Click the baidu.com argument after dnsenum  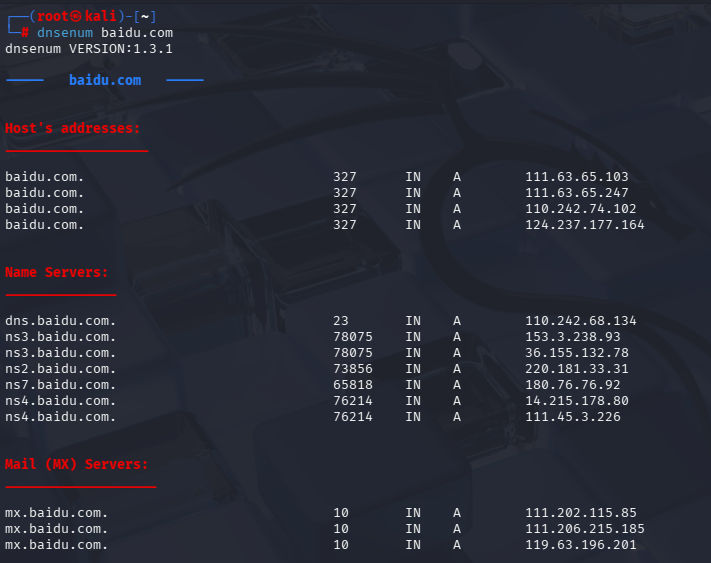[x=137, y=33]
